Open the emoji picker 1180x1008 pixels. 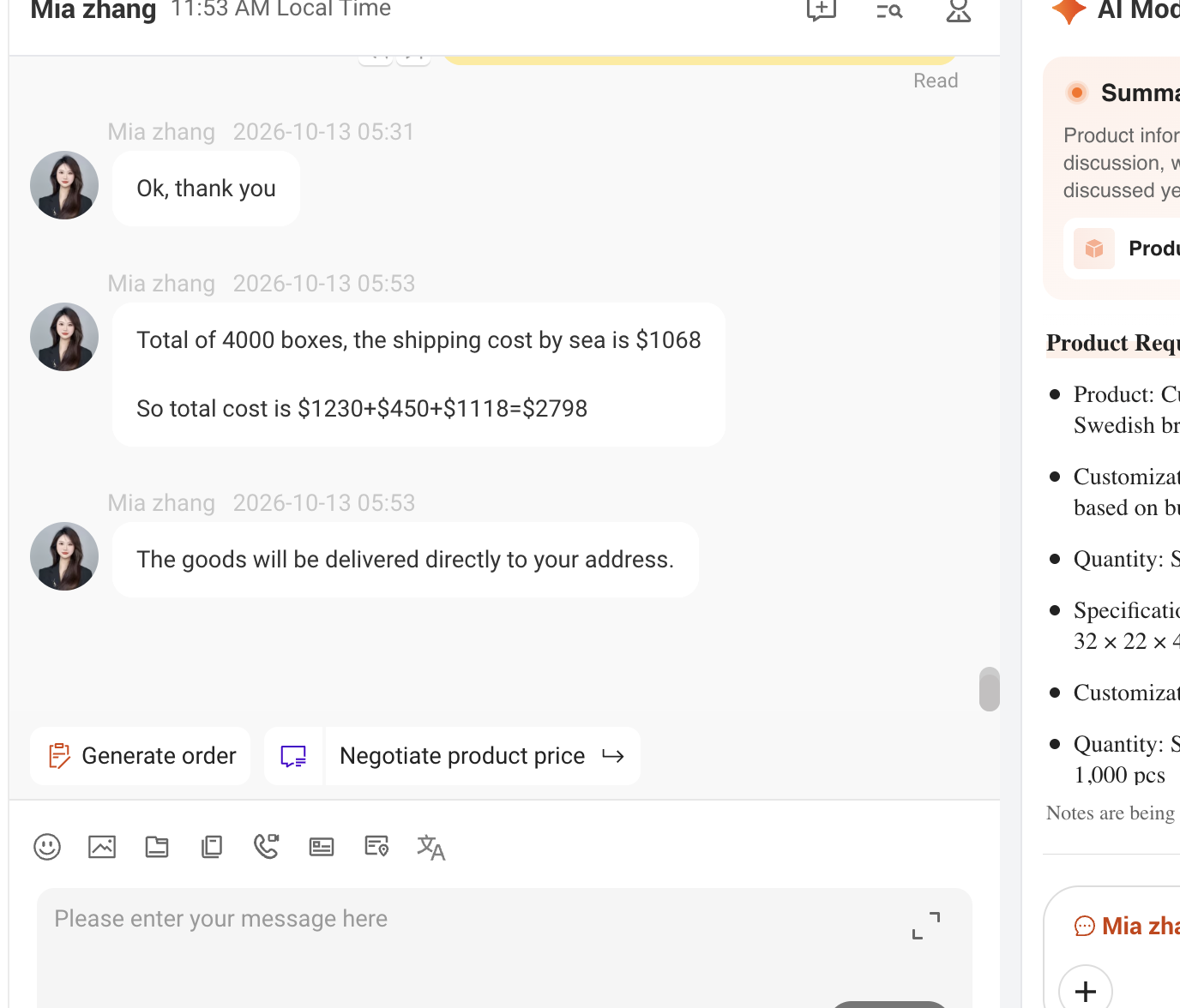click(x=47, y=847)
